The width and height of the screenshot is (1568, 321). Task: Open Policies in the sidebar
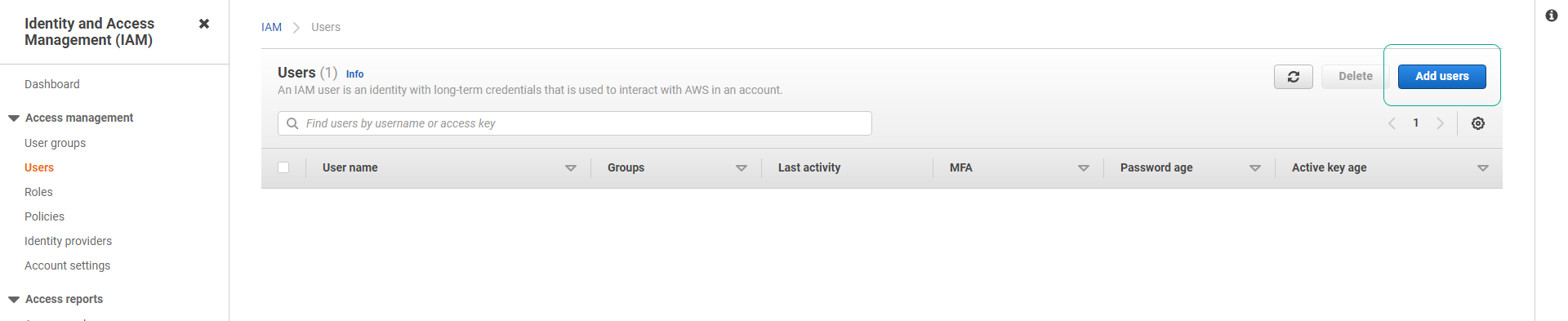pos(44,216)
